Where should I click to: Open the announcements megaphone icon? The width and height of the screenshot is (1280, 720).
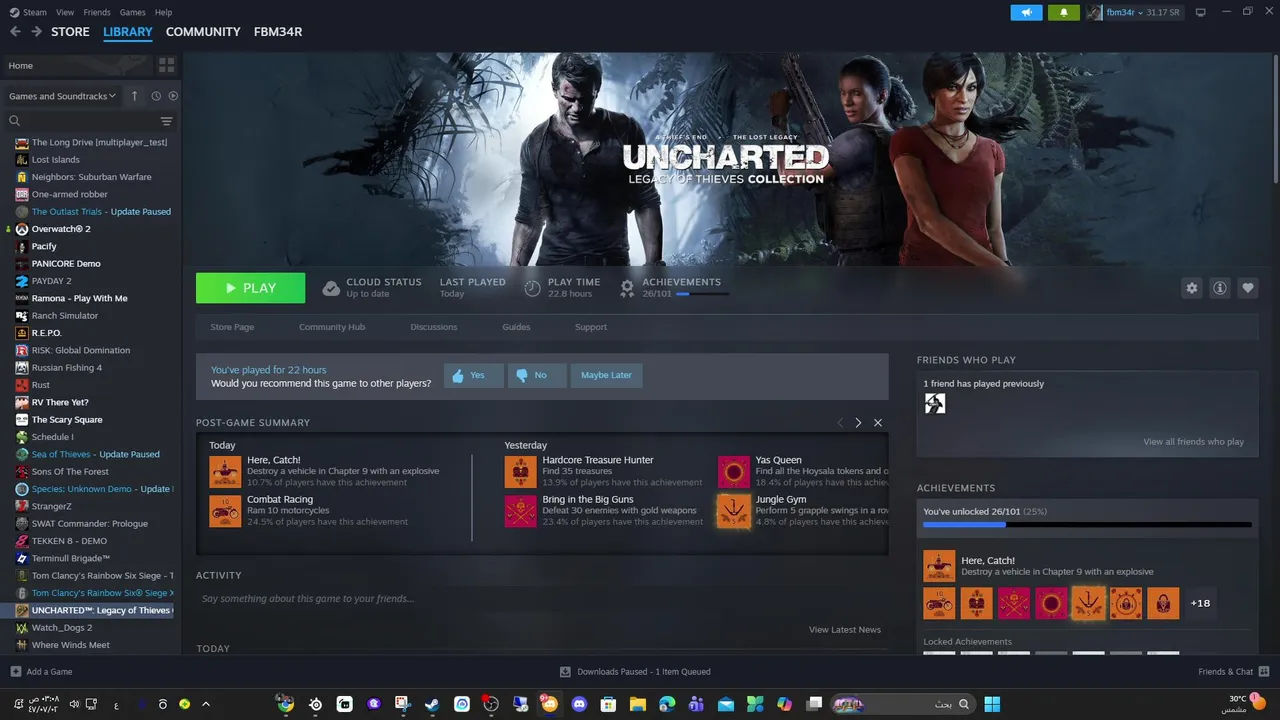pyautogui.click(x=1026, y=12)
